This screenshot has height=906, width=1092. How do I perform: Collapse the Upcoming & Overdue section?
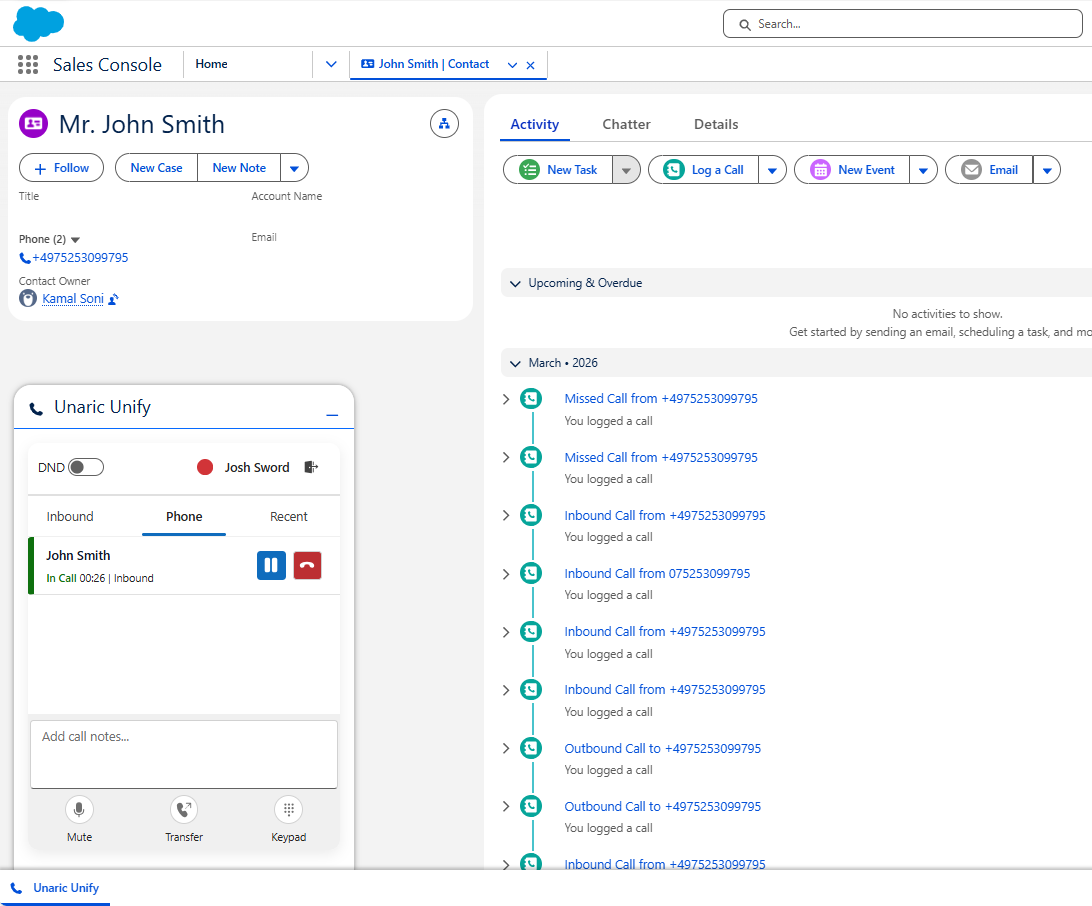515,283
